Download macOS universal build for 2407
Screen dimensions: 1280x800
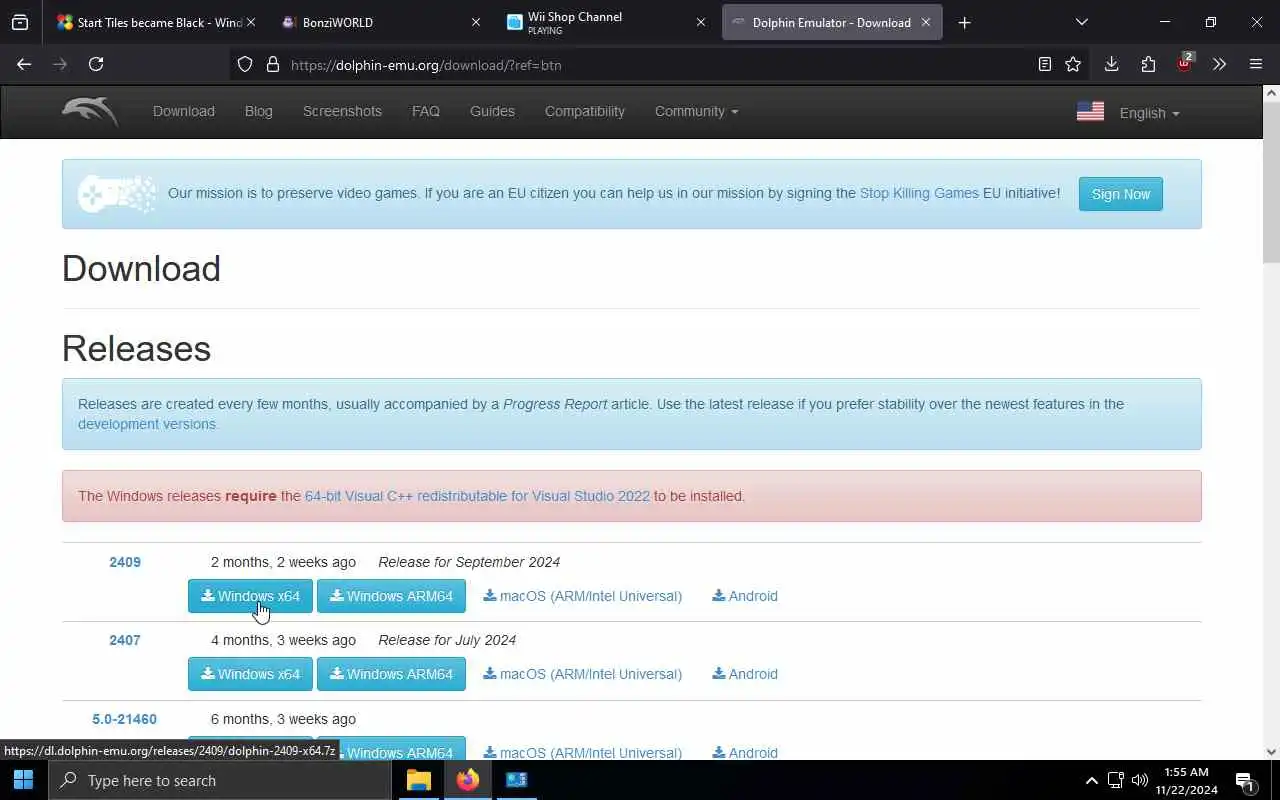tap(582, 674)
